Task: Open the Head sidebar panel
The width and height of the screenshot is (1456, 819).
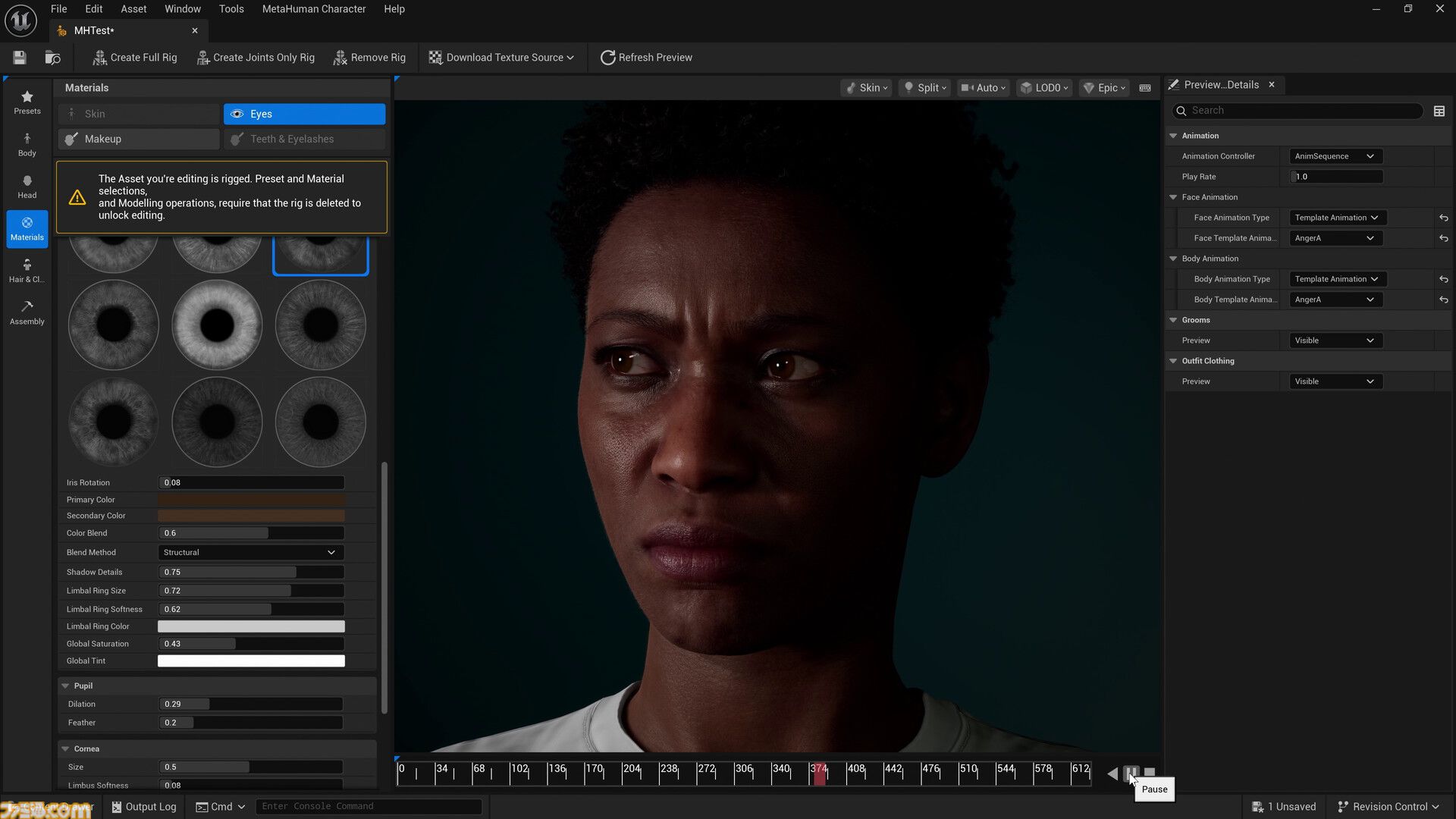Action: tap(27, 187)
